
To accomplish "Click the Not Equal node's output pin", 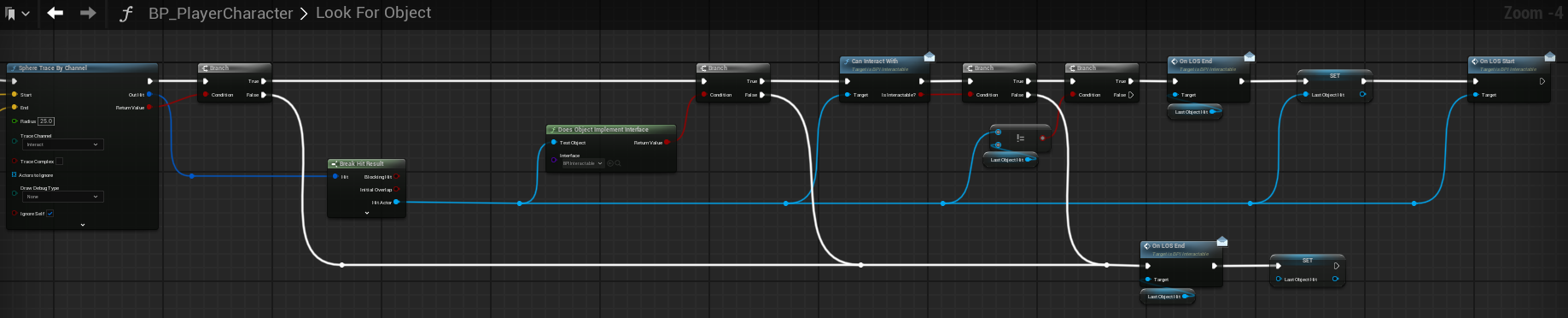I will (x=1042, y=138).
